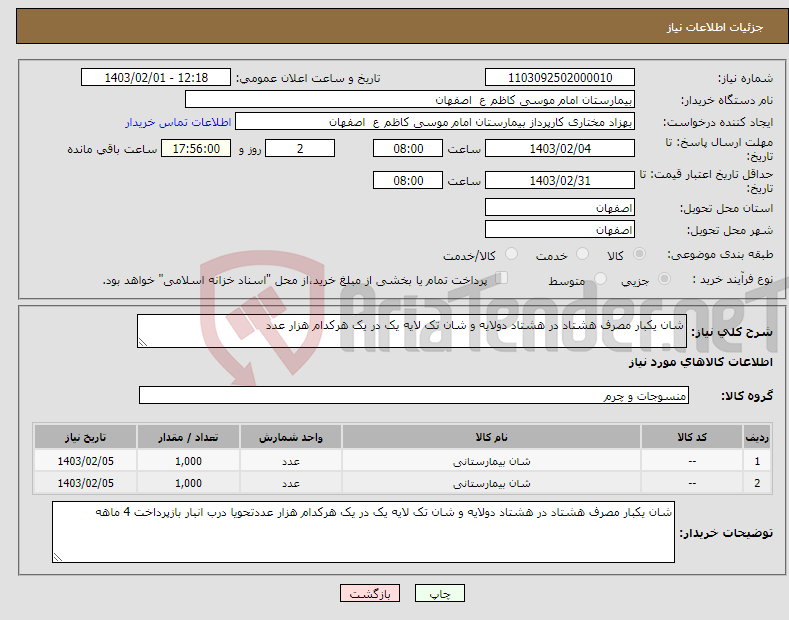Click the توضیحات خریدار buyer notes textarea

(363, 532)
